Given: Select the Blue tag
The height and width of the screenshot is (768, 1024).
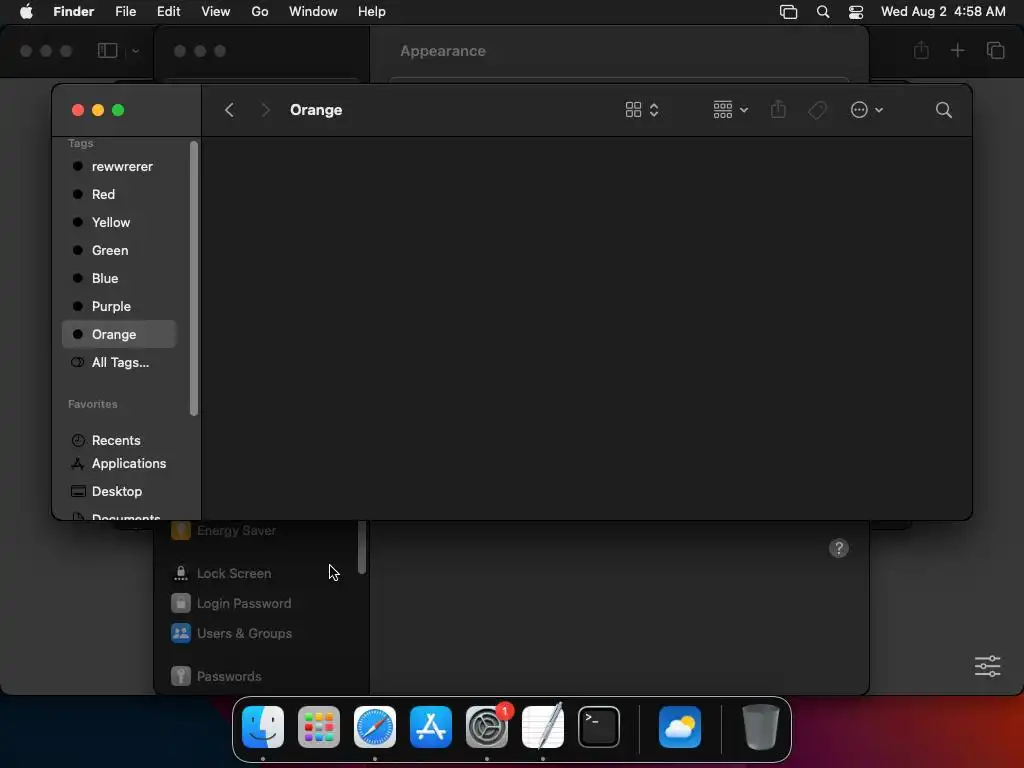Looking at the screenshot, I should (119, 279).
